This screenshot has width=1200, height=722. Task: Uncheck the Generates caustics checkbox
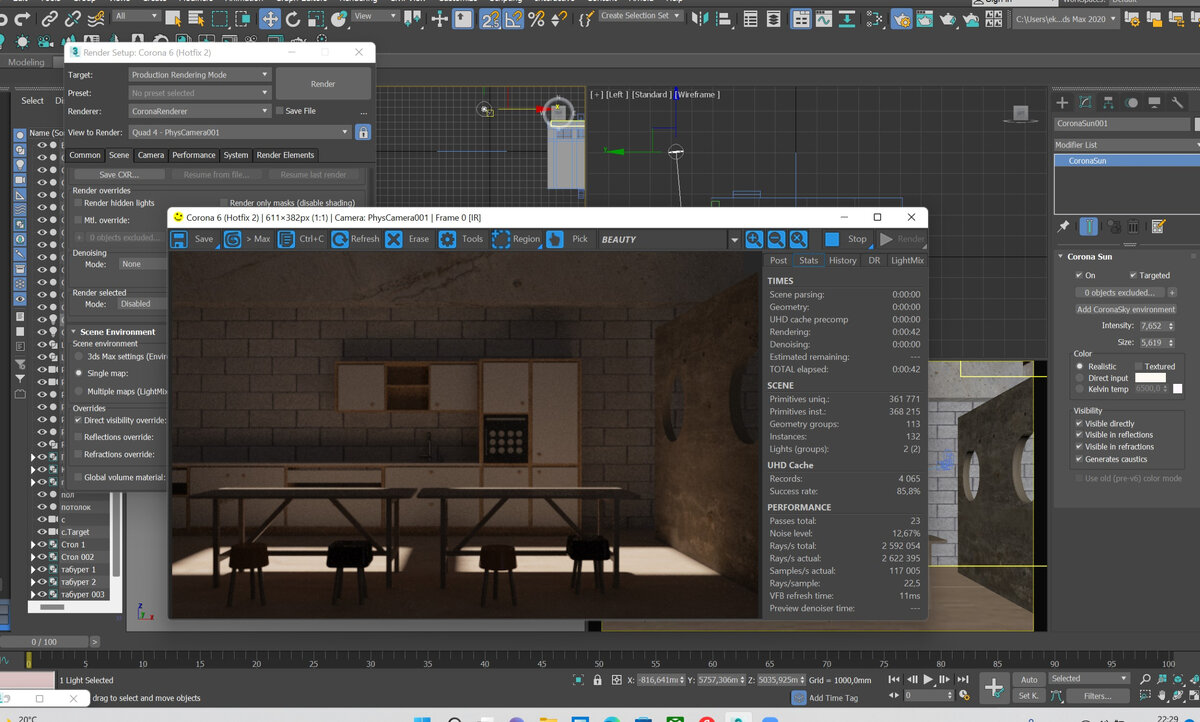click(1079, 459)
